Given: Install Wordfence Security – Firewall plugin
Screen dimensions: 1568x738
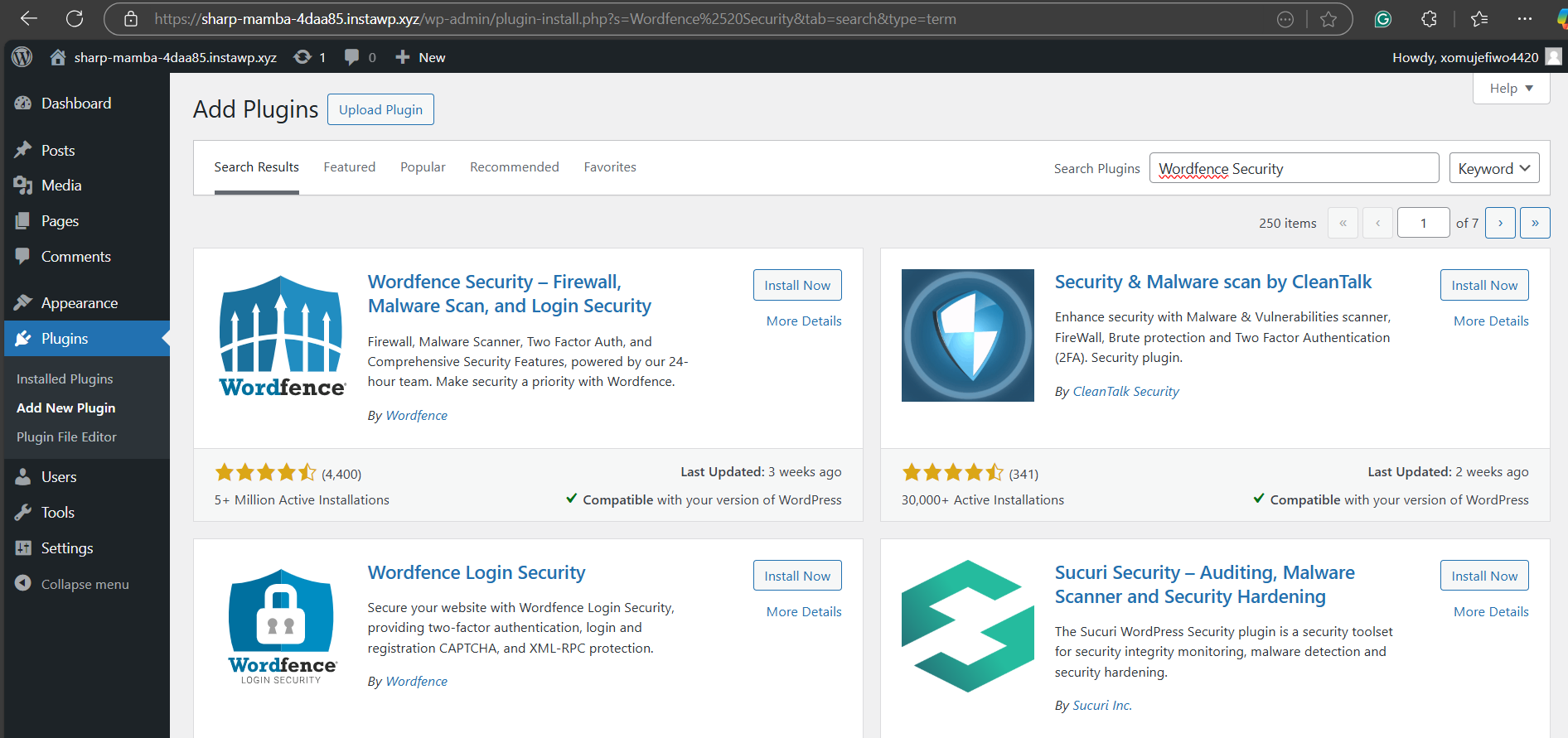Looking at the screenshot, I should point(797,285).
